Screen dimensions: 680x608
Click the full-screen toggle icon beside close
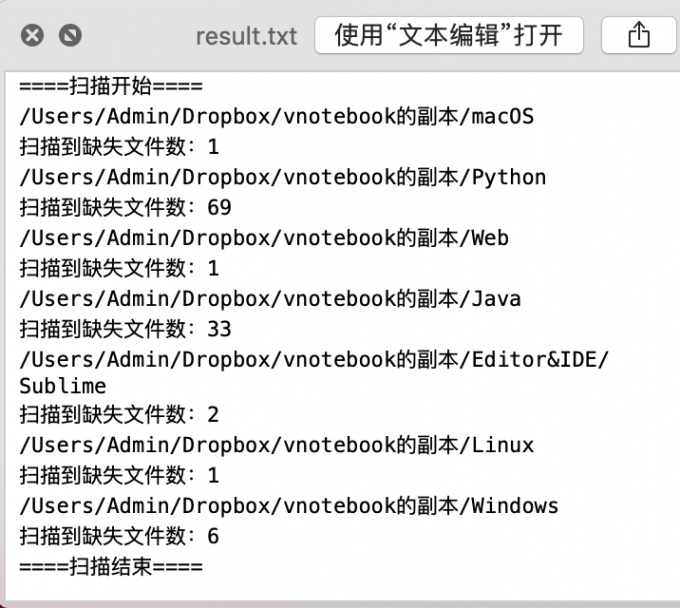pyautogui.click(x=70, y=35)
